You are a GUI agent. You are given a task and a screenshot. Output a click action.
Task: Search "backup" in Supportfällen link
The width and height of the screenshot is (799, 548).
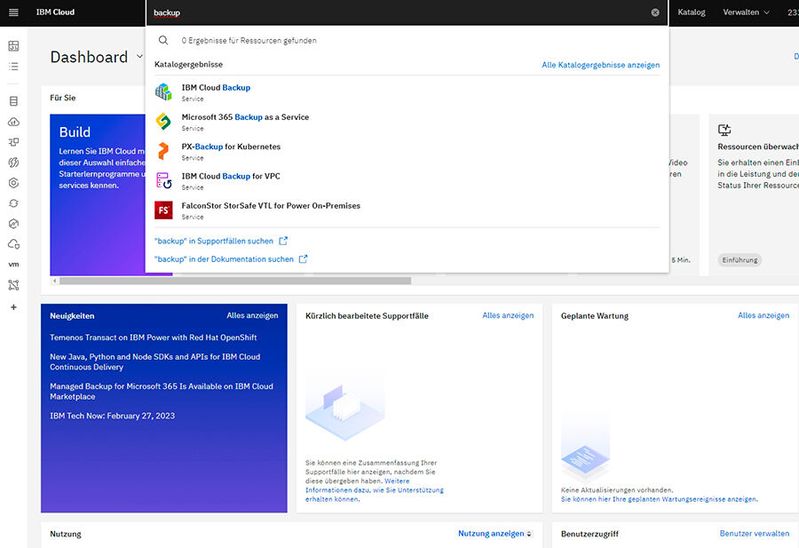214,241
